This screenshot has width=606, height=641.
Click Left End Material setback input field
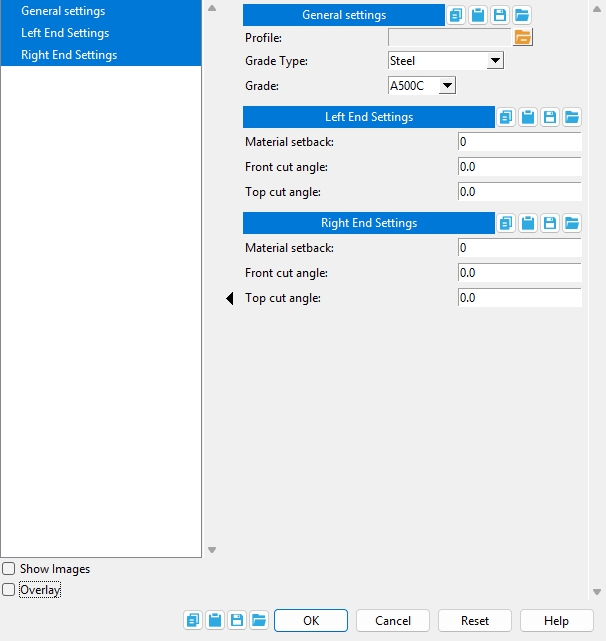tap(518, 142)
